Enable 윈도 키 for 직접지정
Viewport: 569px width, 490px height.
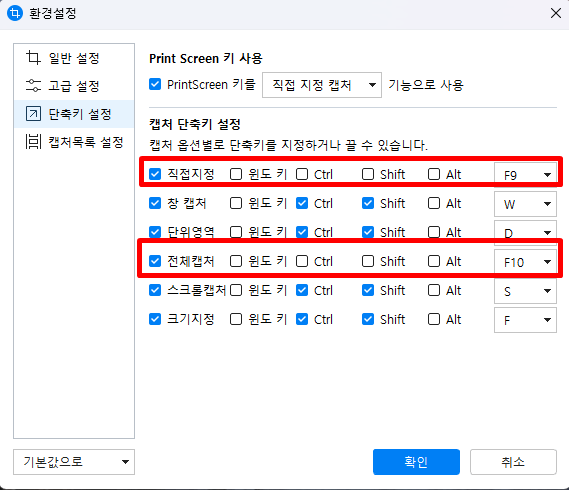[x=236, y=174]
